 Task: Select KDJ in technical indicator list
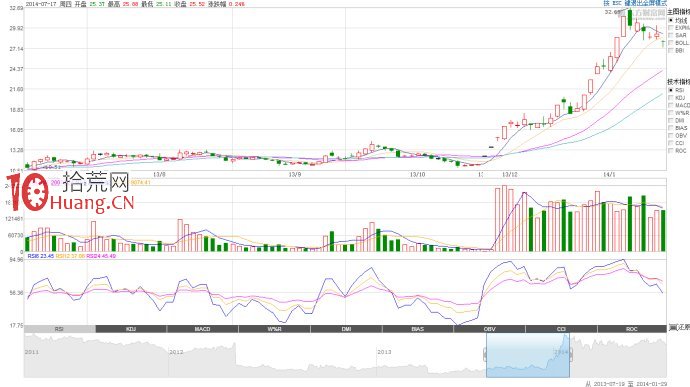[671, 97]
